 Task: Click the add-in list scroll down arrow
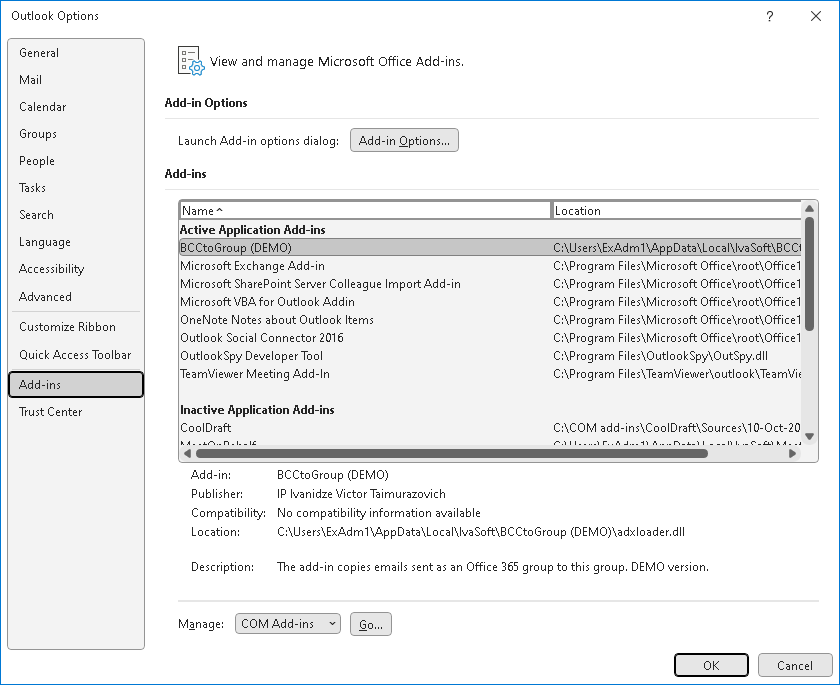pos(809,436)
